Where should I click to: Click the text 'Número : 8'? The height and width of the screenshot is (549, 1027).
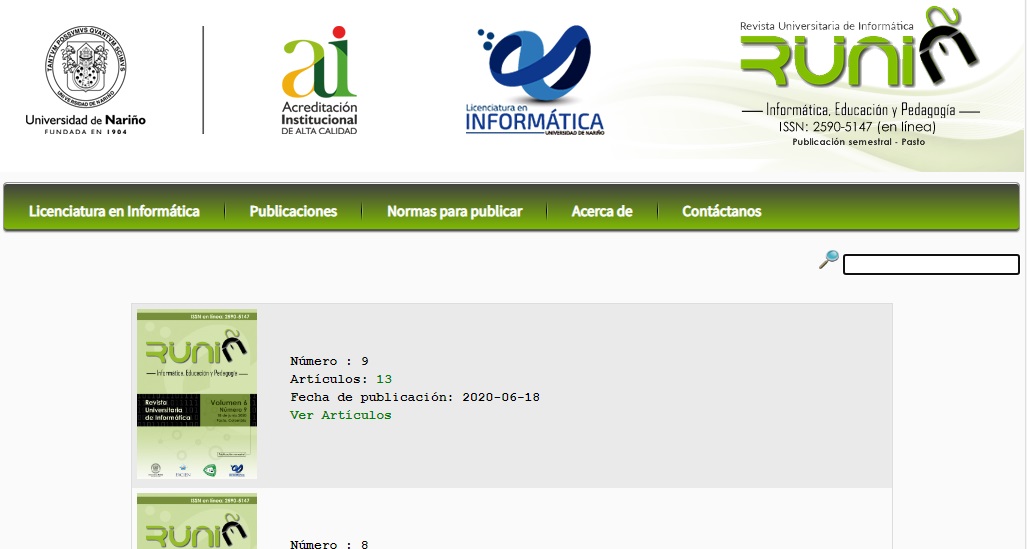329,544
